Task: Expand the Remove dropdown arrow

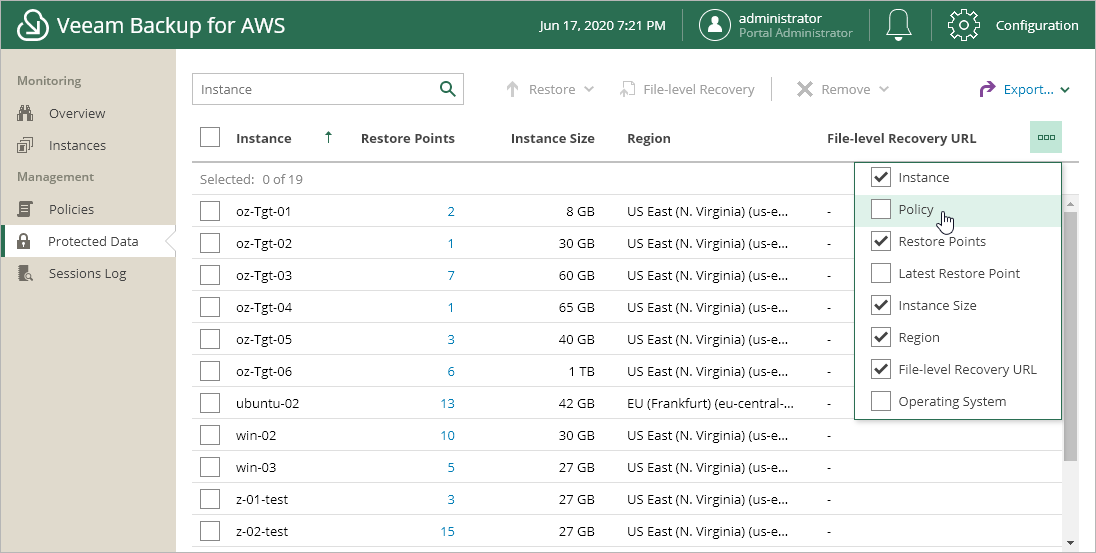Action: pos(884,89)
